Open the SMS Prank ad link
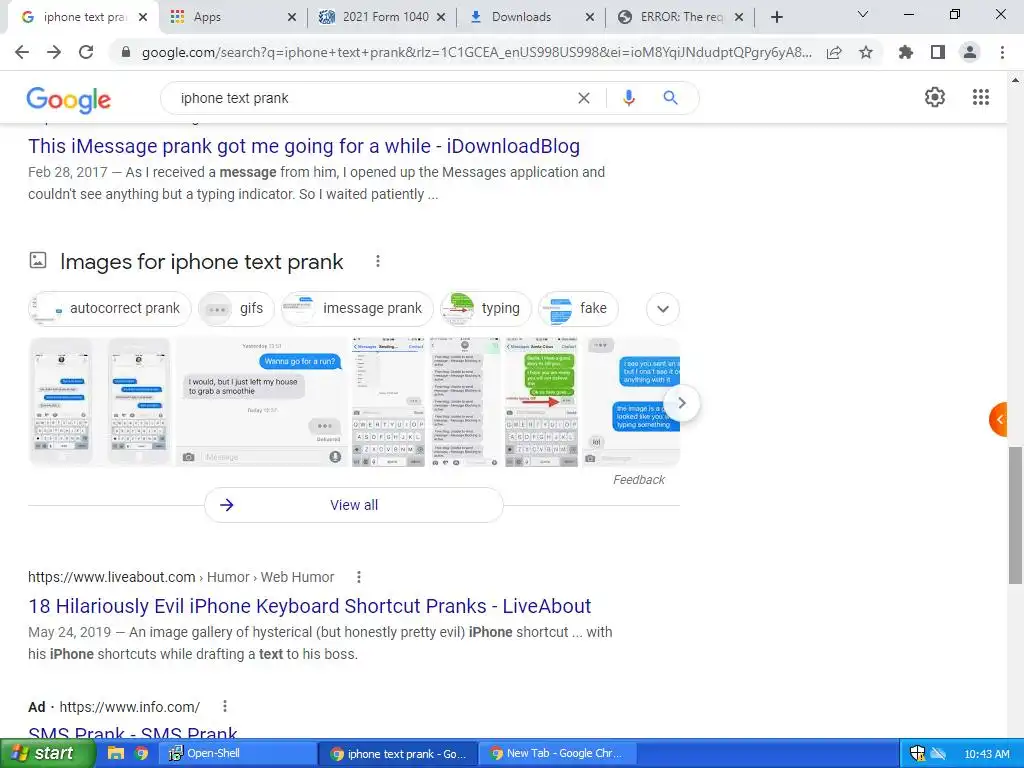The height and width of the screenshot is (768, 1024). click(x=133, y=733)
